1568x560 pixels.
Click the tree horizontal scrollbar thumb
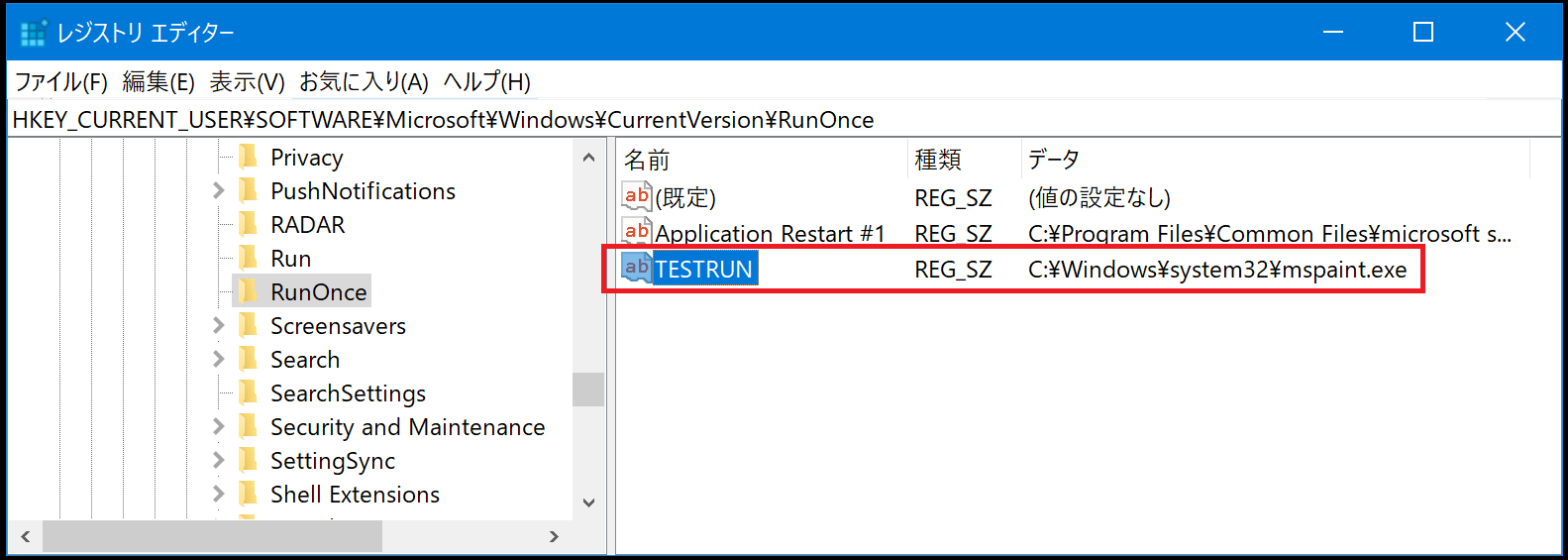tap(212, 536)
